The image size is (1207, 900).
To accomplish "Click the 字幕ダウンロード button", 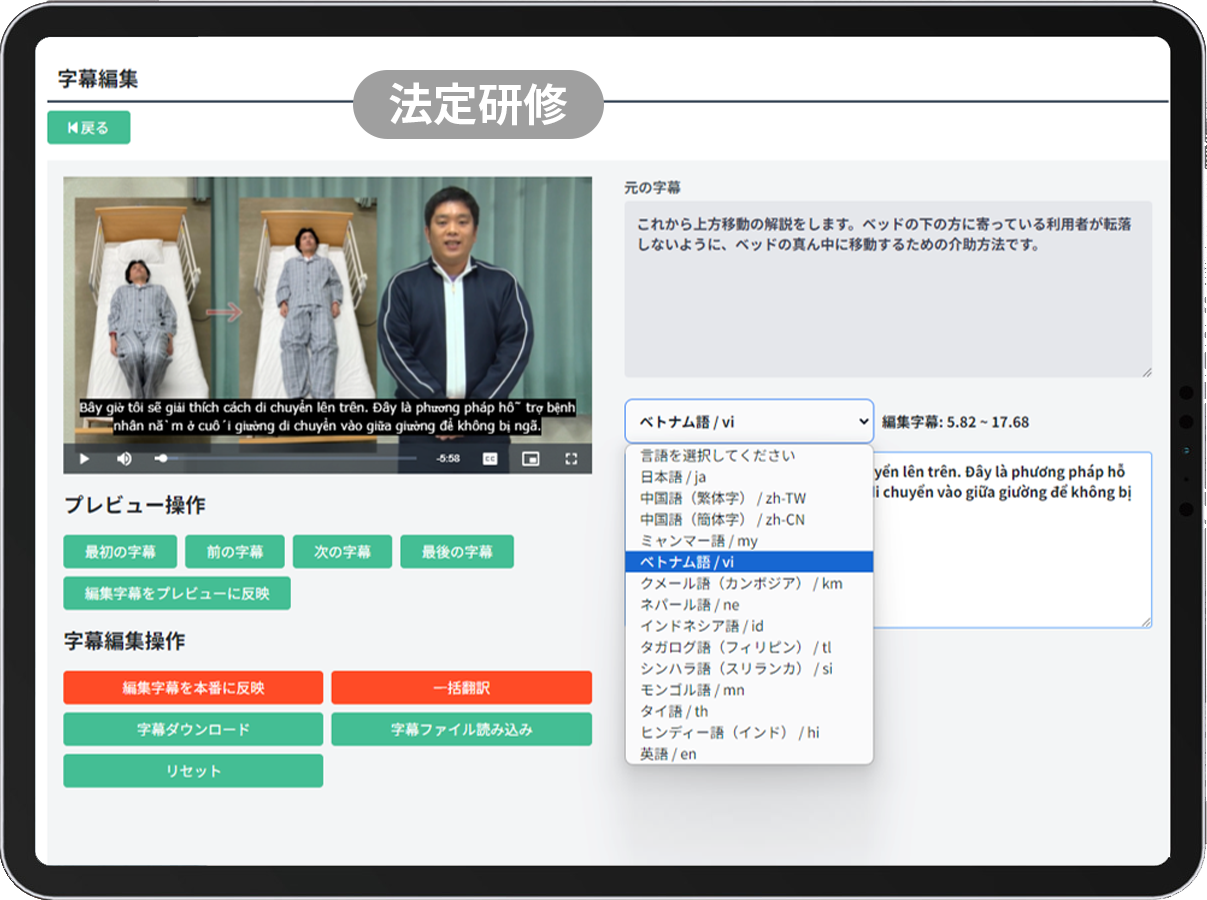I will pyautogui.click(x=193, y=729).
